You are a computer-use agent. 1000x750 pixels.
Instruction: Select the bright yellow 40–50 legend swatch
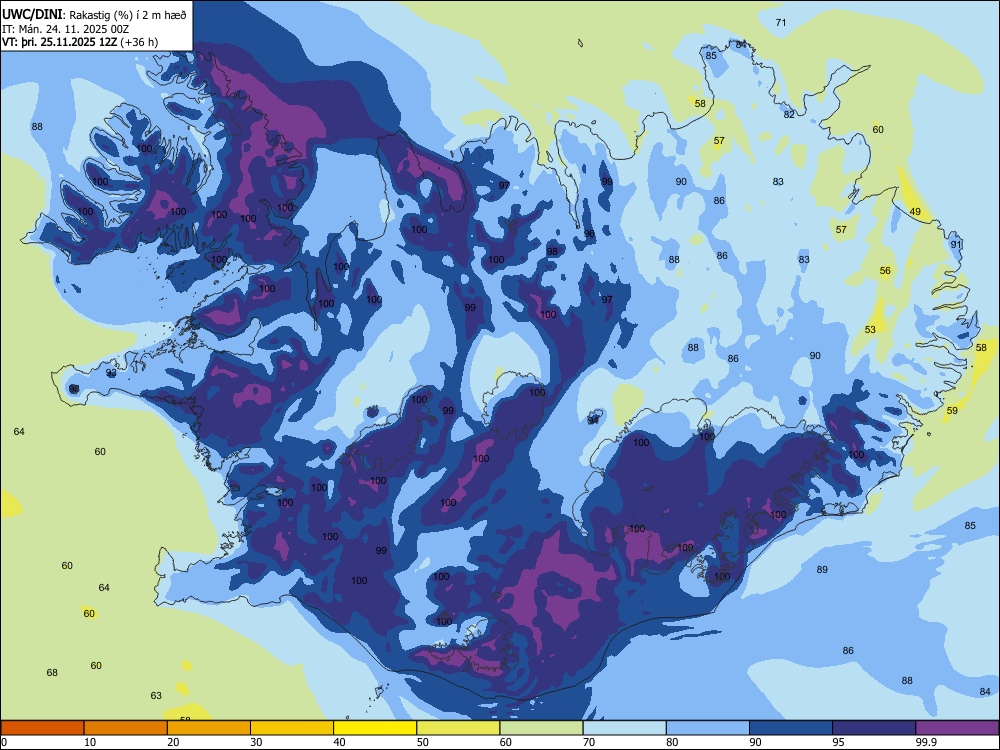(375, 728)
